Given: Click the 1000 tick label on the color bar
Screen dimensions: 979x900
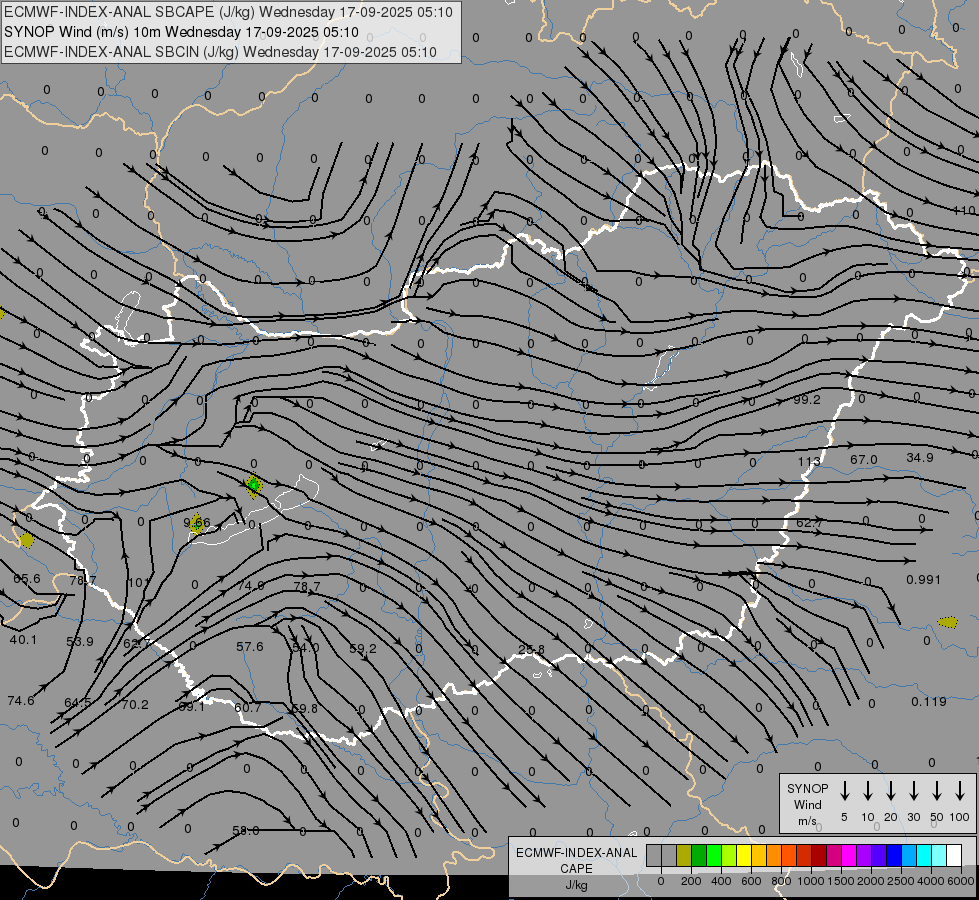Looking at the screenshot, I should [x=811, y=881].
